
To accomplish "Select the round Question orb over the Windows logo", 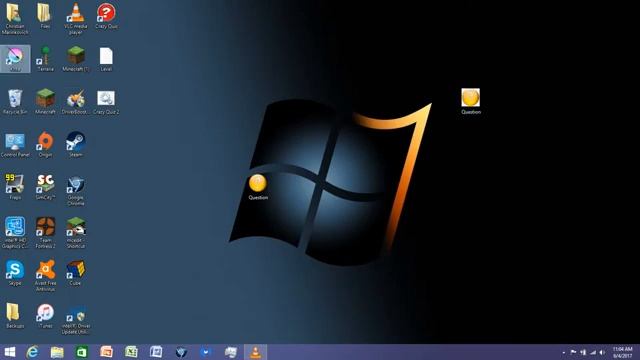I will coord(258,187).
